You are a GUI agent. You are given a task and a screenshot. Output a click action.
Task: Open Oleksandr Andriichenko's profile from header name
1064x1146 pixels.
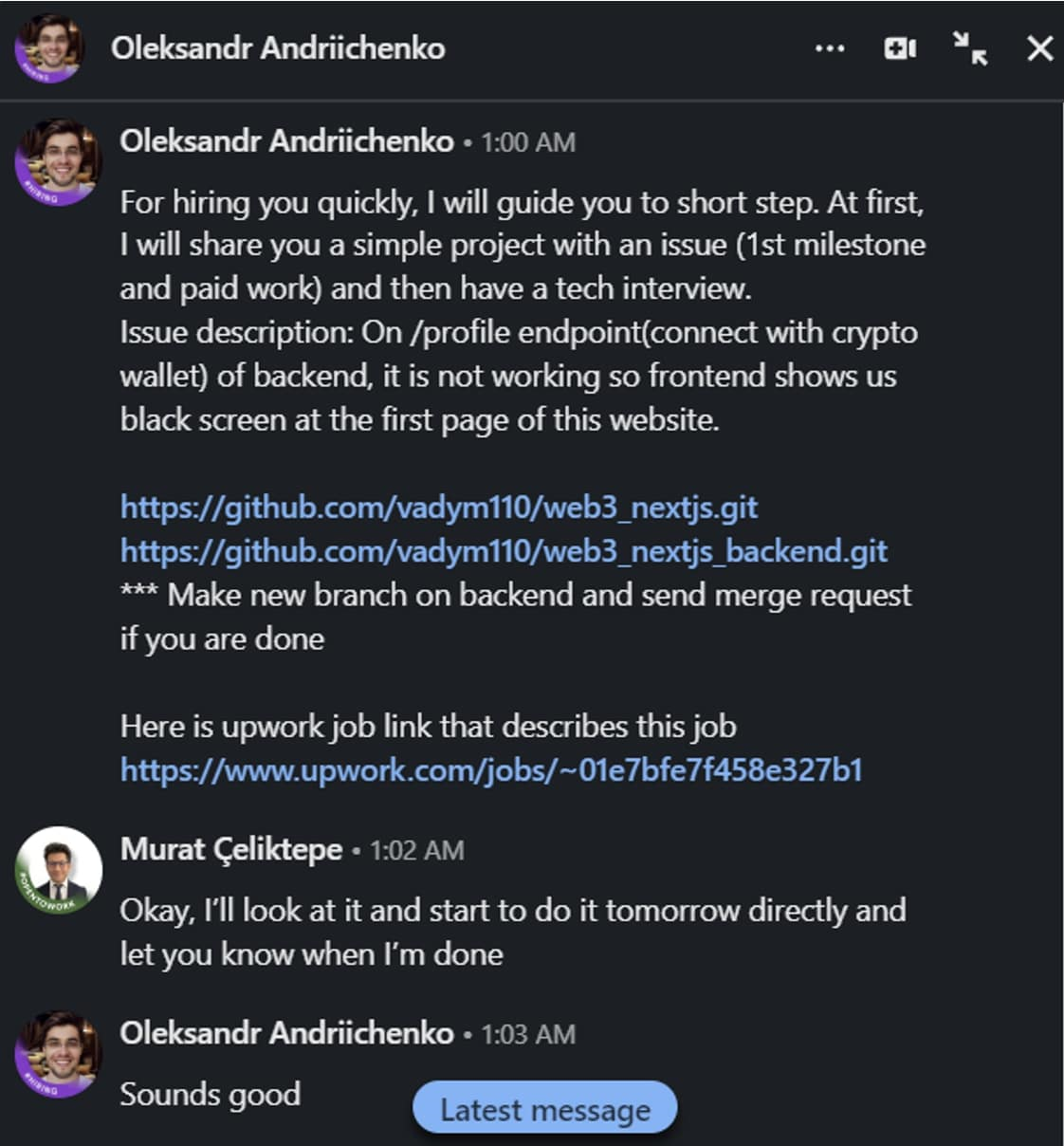point(278,48)
